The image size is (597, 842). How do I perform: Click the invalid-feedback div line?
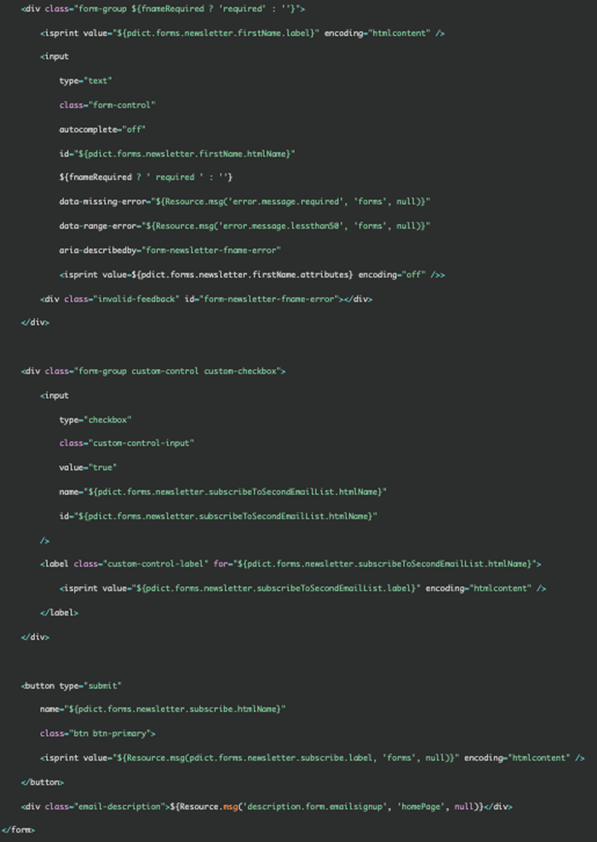[206, 299]
